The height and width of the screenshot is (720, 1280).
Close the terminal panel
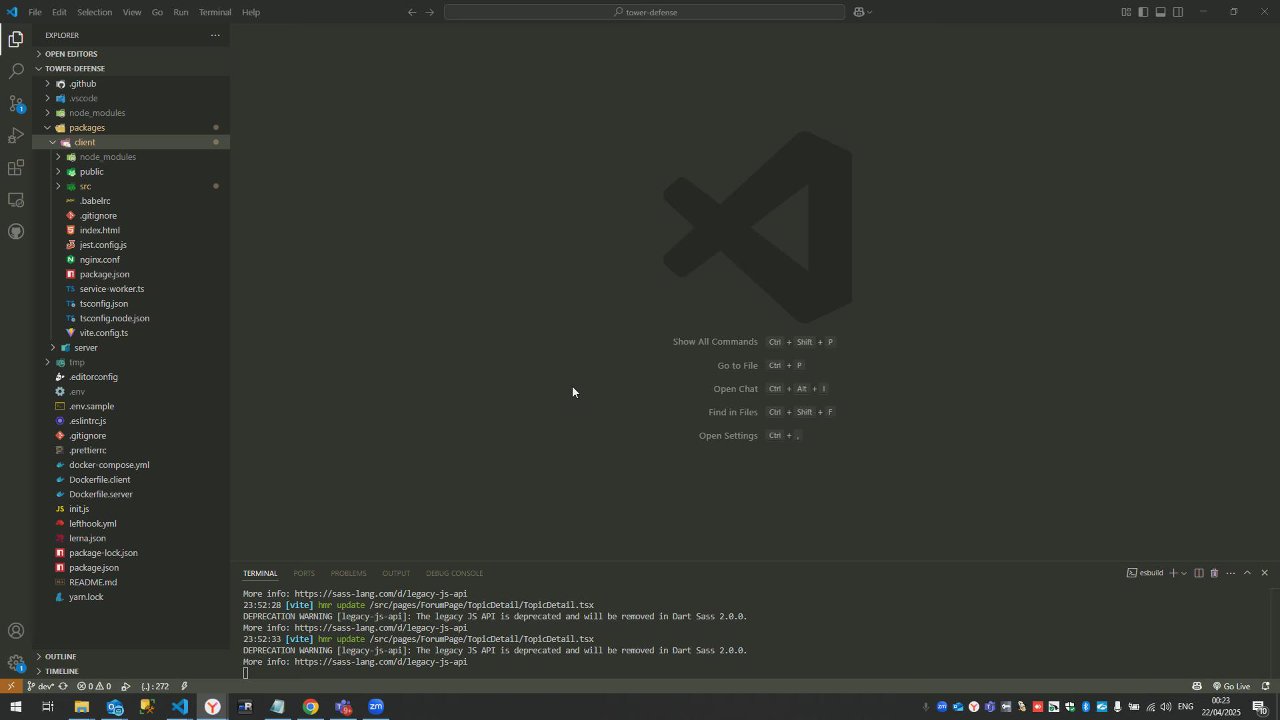pos(1264,573)
